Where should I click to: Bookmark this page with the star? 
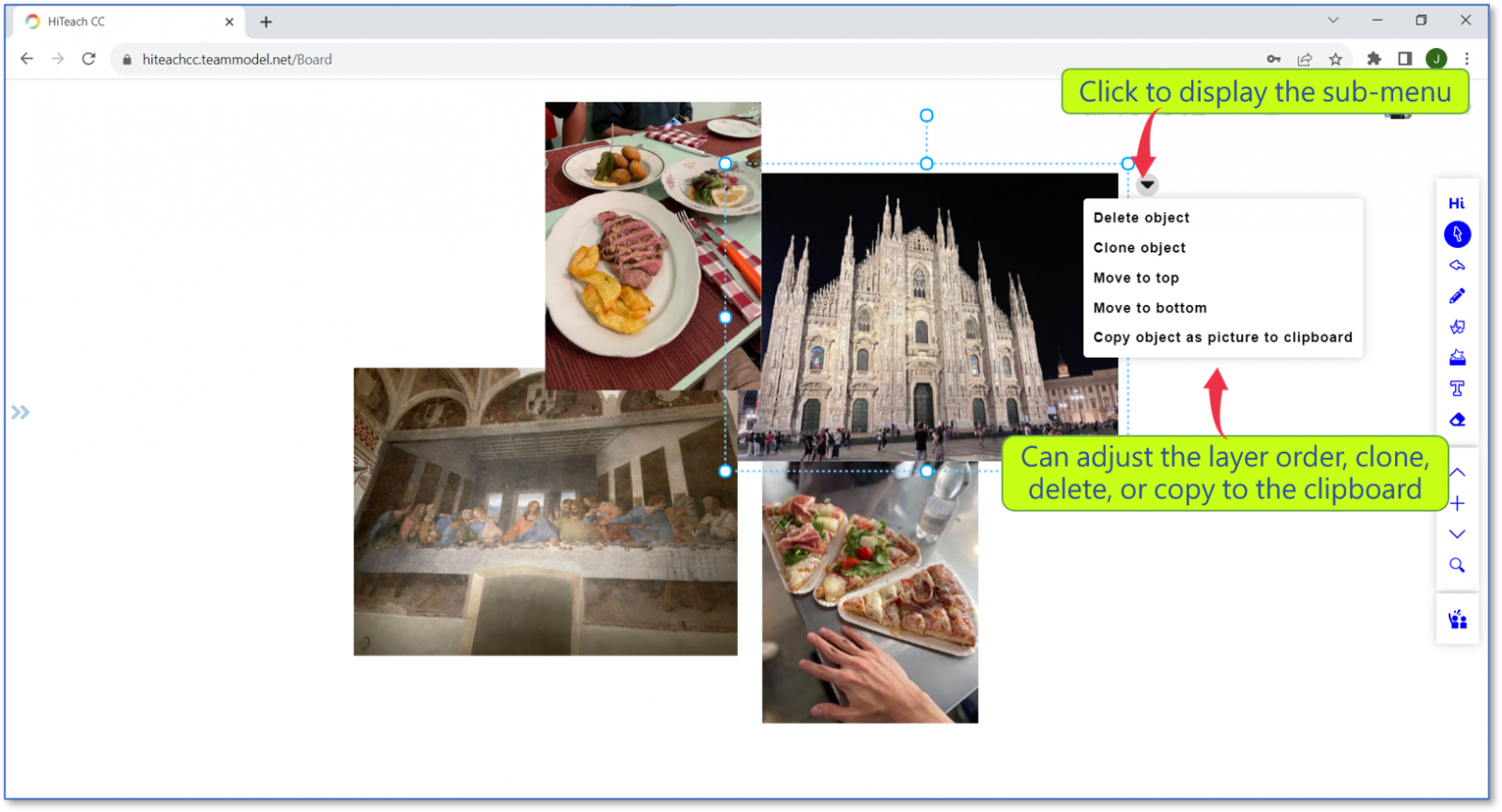1335,59
